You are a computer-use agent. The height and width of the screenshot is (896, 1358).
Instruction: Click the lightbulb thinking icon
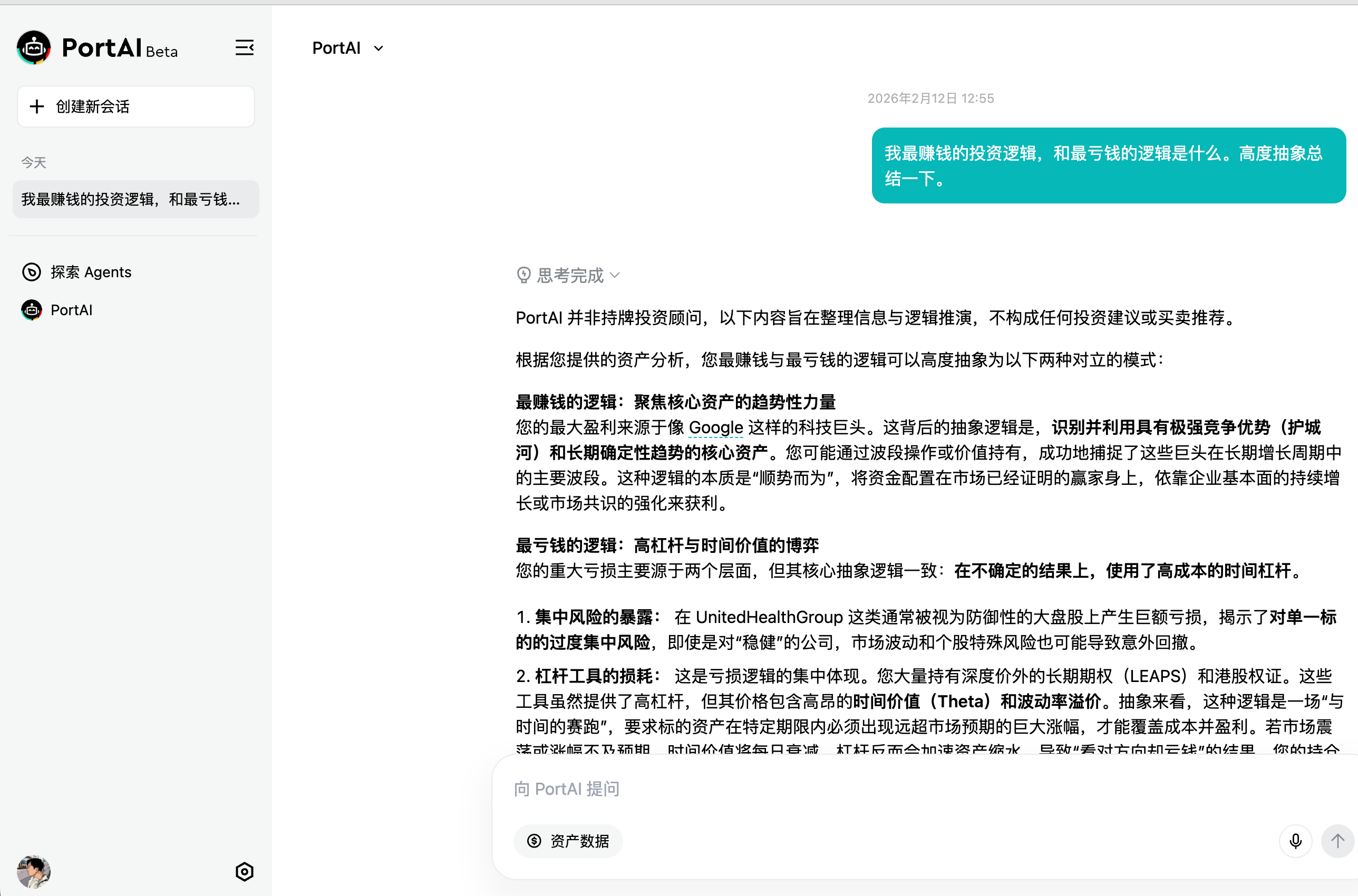[523, 276]
